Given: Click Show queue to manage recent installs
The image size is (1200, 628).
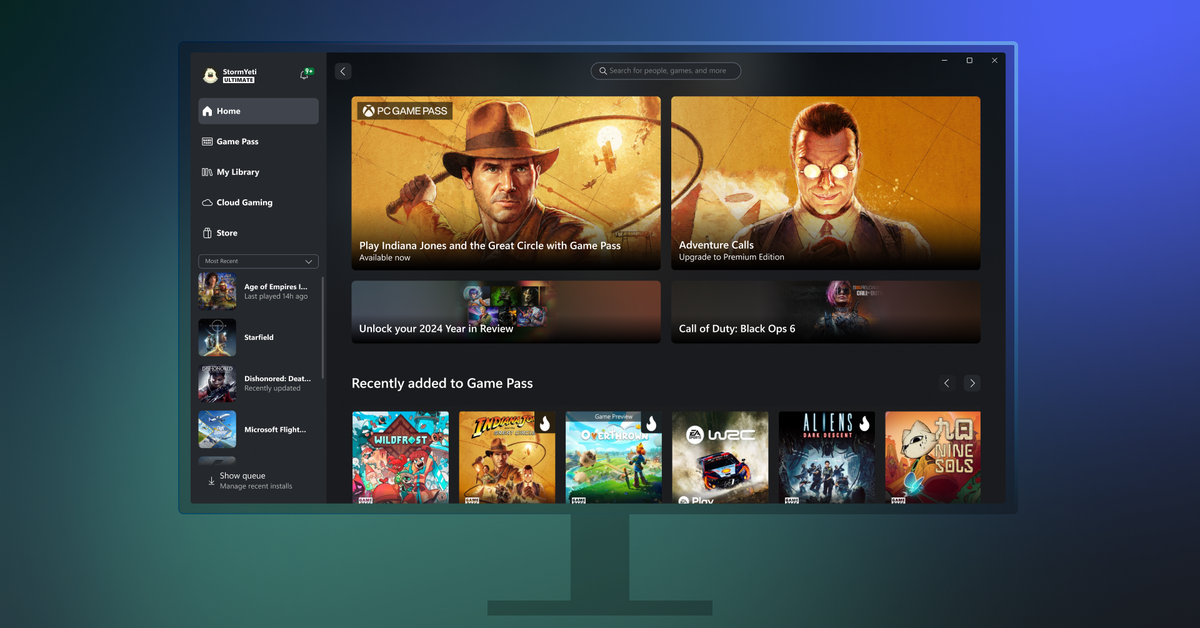Looking at the screenshot, I should tap(240, 480).
